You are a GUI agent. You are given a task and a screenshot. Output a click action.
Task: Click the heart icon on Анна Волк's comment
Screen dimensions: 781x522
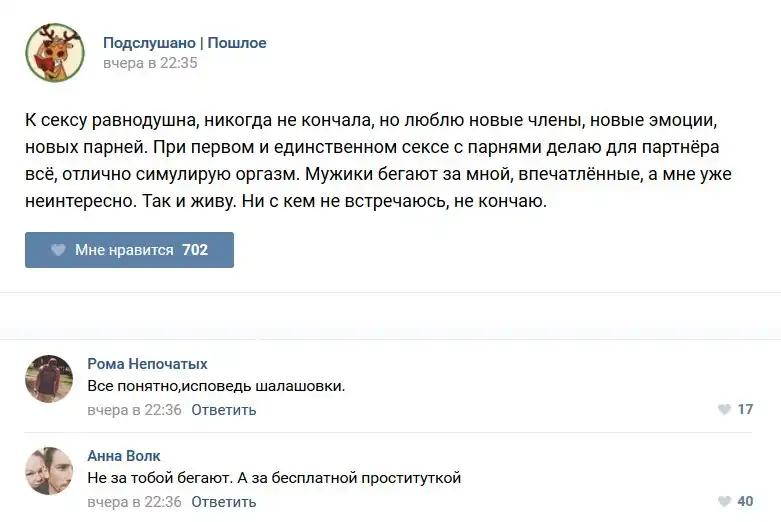point(724,502)
